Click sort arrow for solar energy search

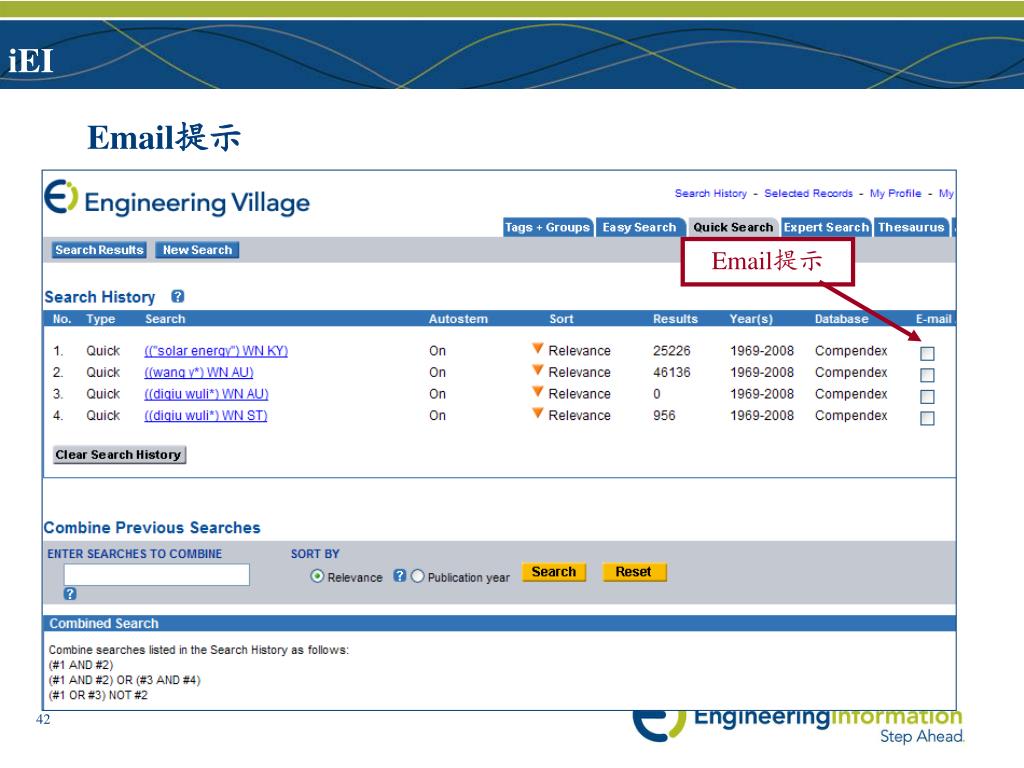(x=537, y=348)
